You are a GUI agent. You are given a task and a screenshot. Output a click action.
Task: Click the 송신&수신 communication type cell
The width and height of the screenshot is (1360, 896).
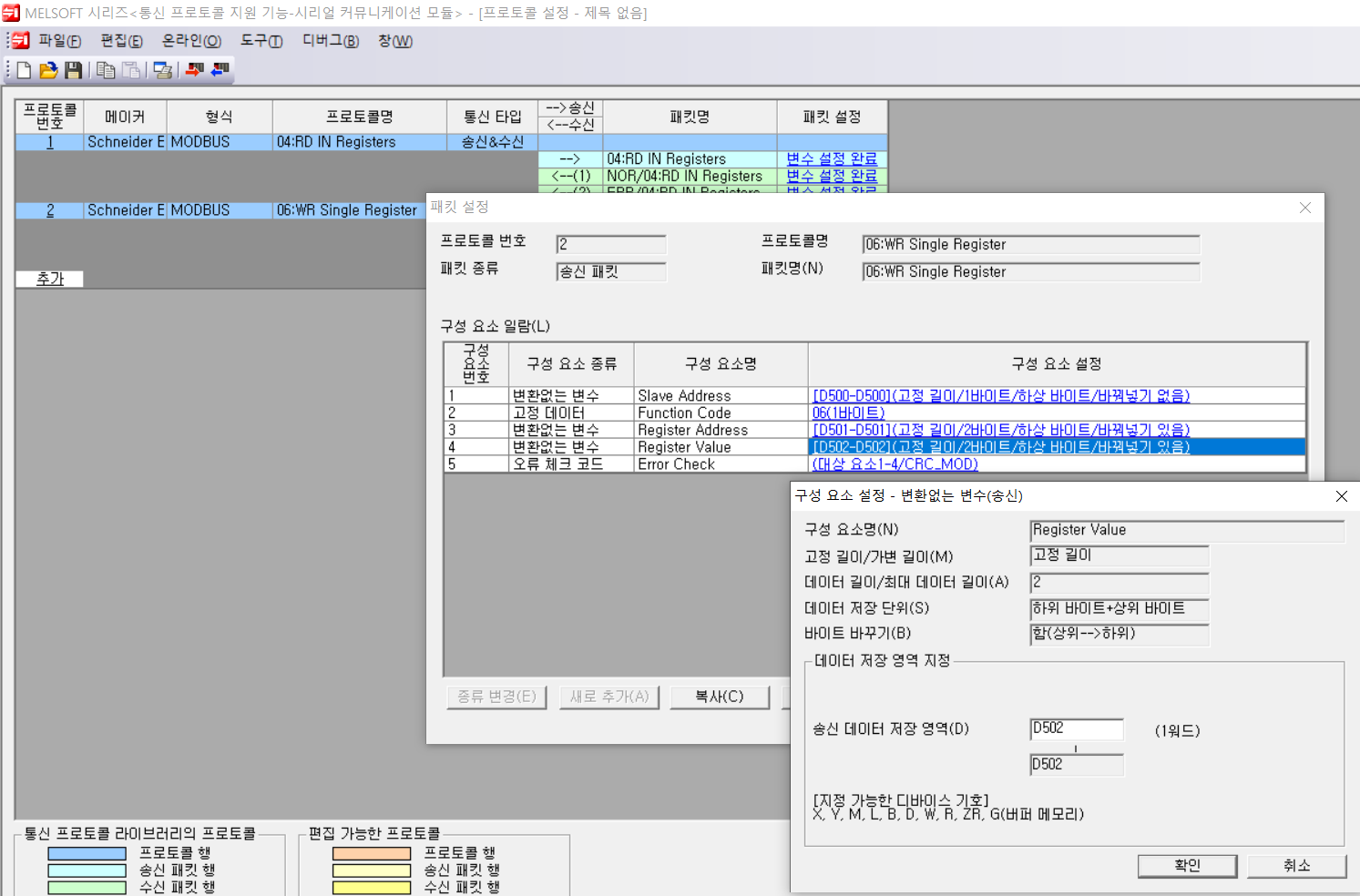click(492, 142)
